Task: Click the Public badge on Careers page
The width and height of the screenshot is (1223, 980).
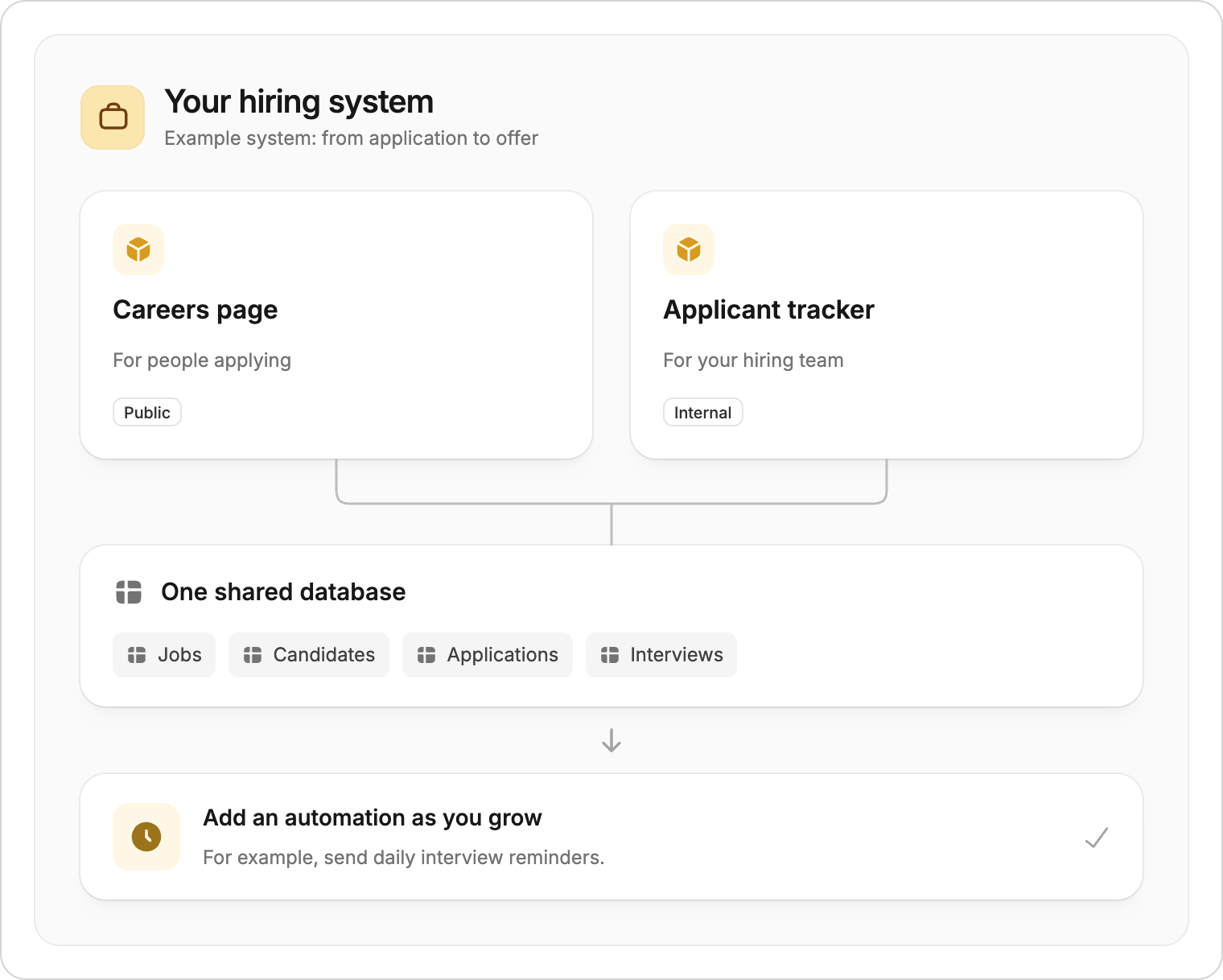Action: click(x=147, y=412)
